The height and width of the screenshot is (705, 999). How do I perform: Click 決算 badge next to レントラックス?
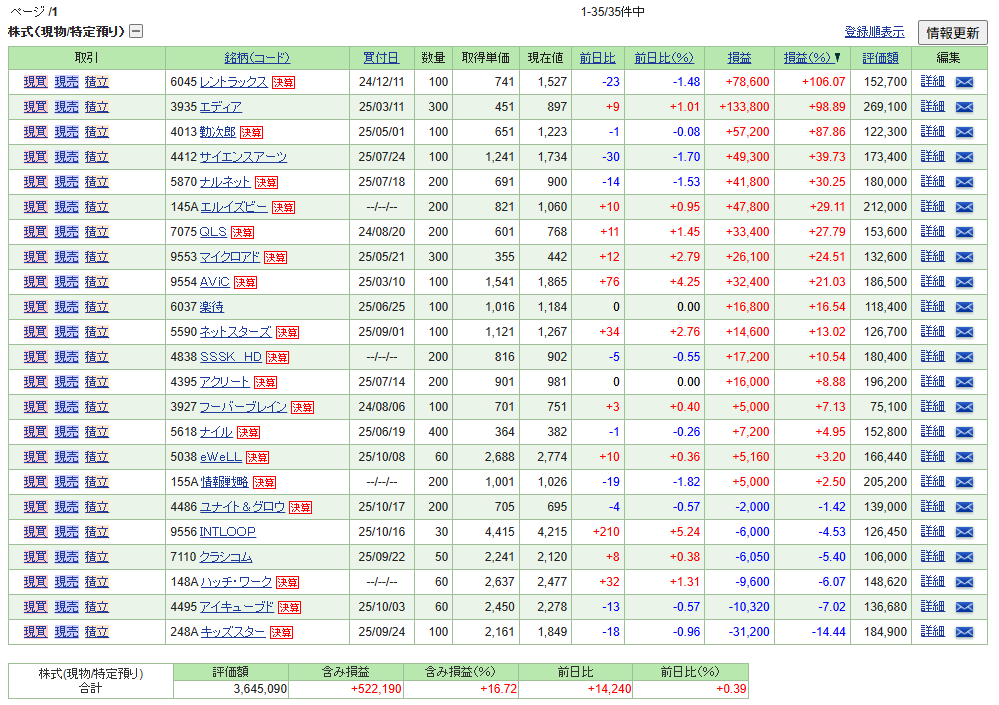pos(284,82)
